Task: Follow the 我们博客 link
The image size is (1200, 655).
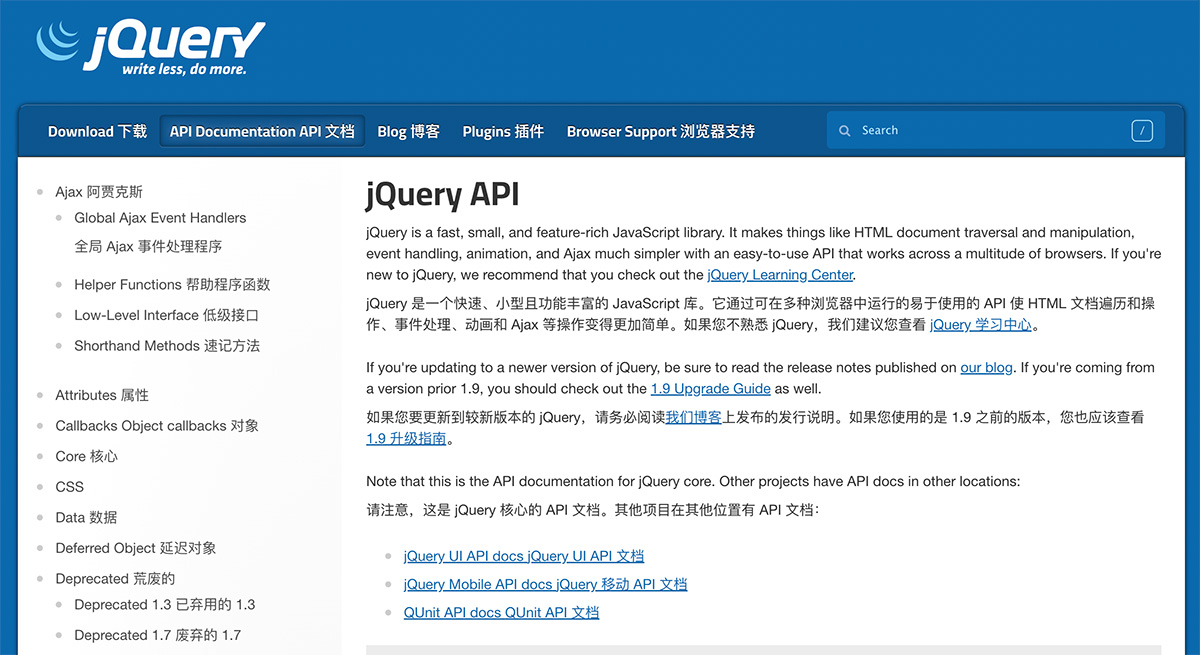Action: pos(694,418)
